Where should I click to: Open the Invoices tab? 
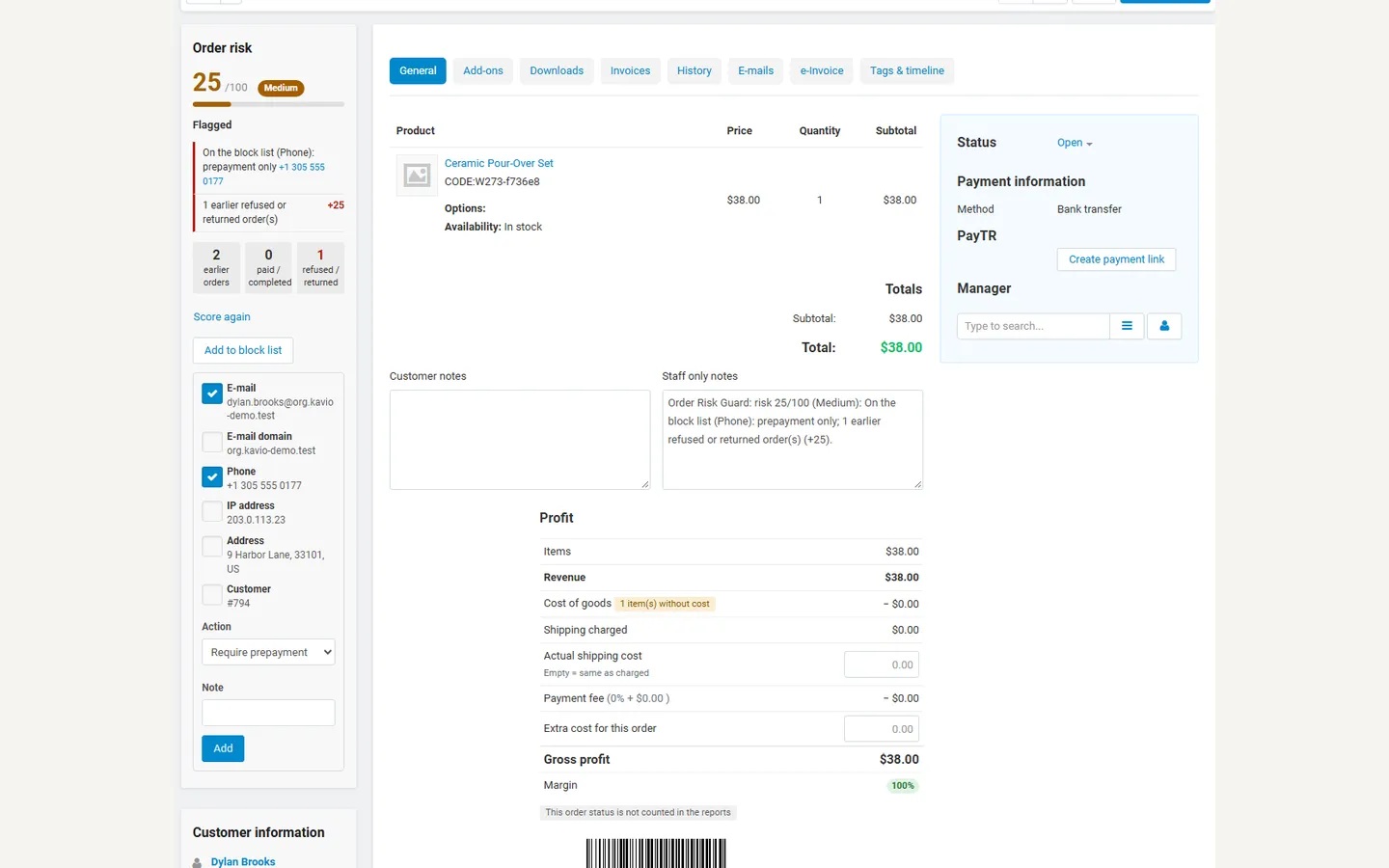pos(630,70)
